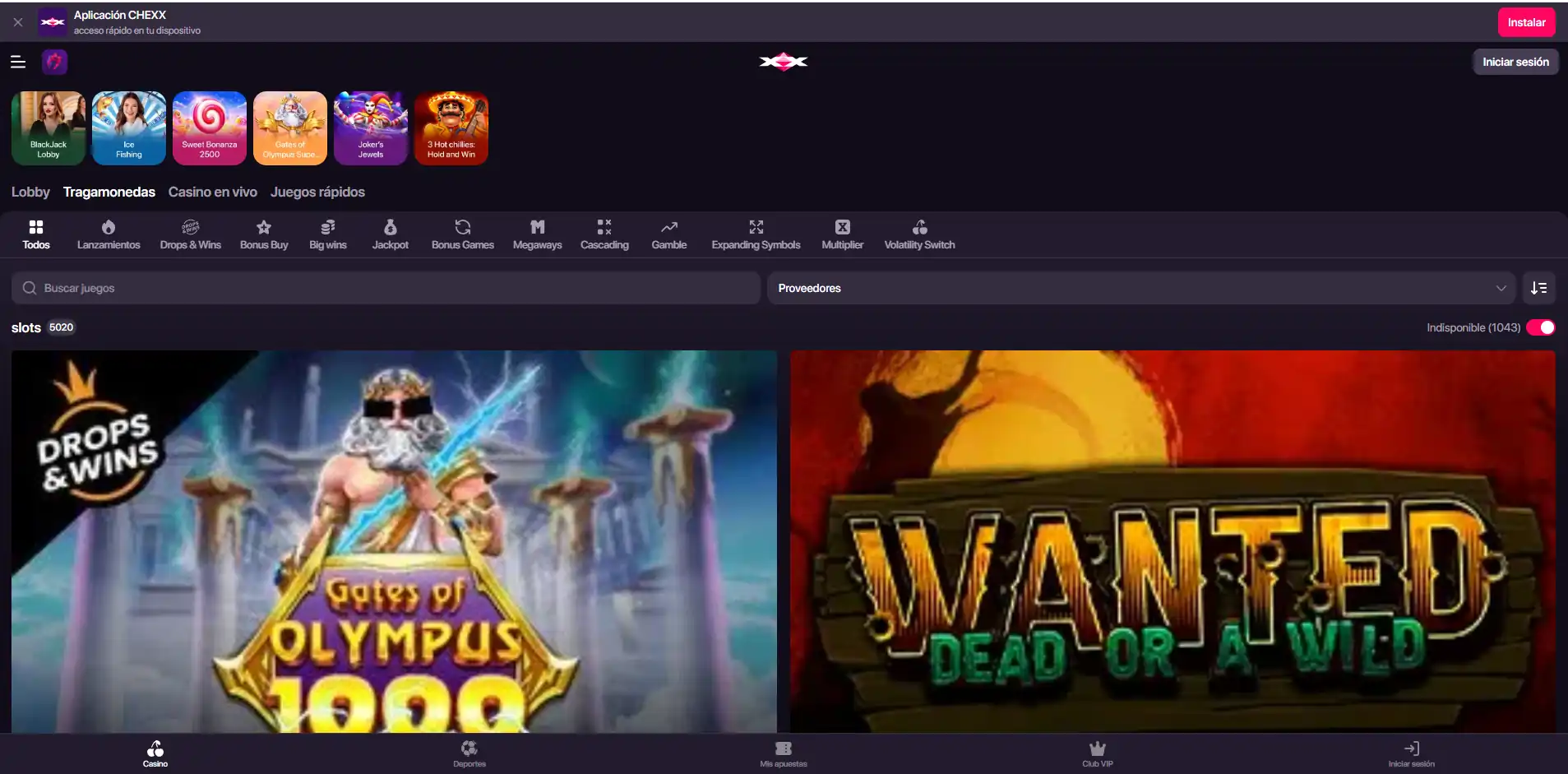
Task: Open 3 Hot Chillies Hold and Win
Action: (x=451, y=128)
